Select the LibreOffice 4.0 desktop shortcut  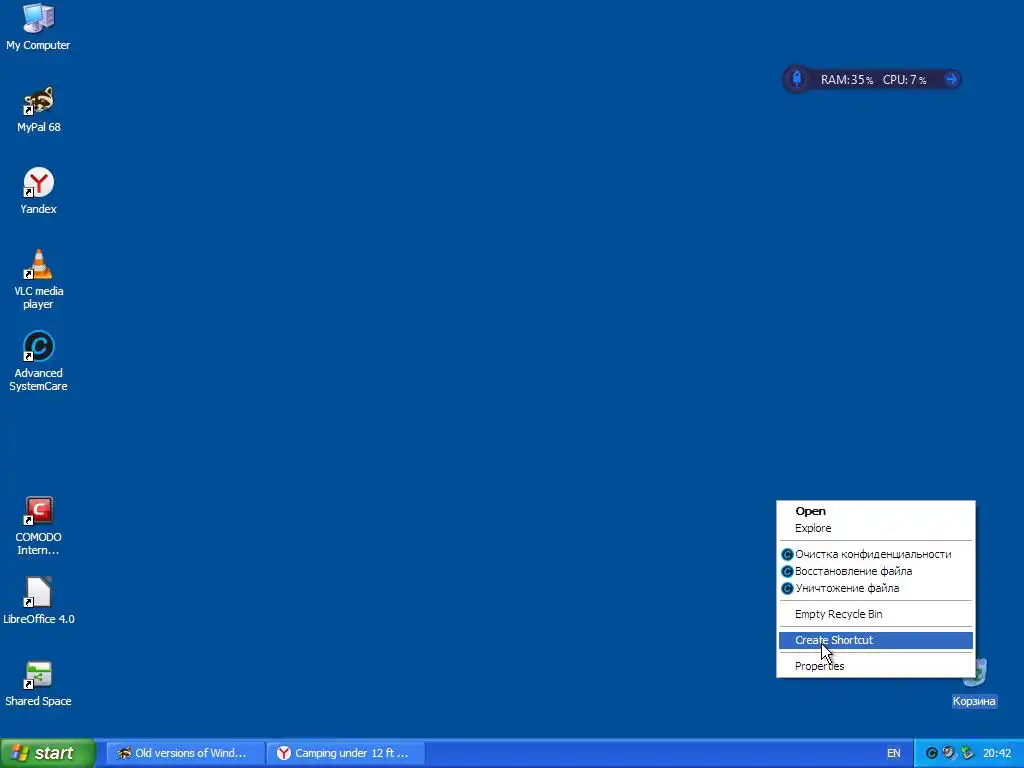point(39,601)
